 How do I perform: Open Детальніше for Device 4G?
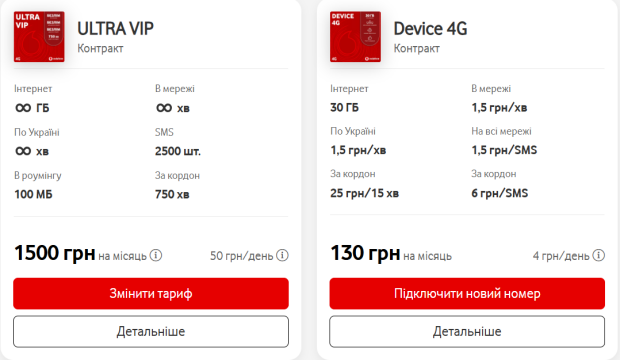(467, 332)
